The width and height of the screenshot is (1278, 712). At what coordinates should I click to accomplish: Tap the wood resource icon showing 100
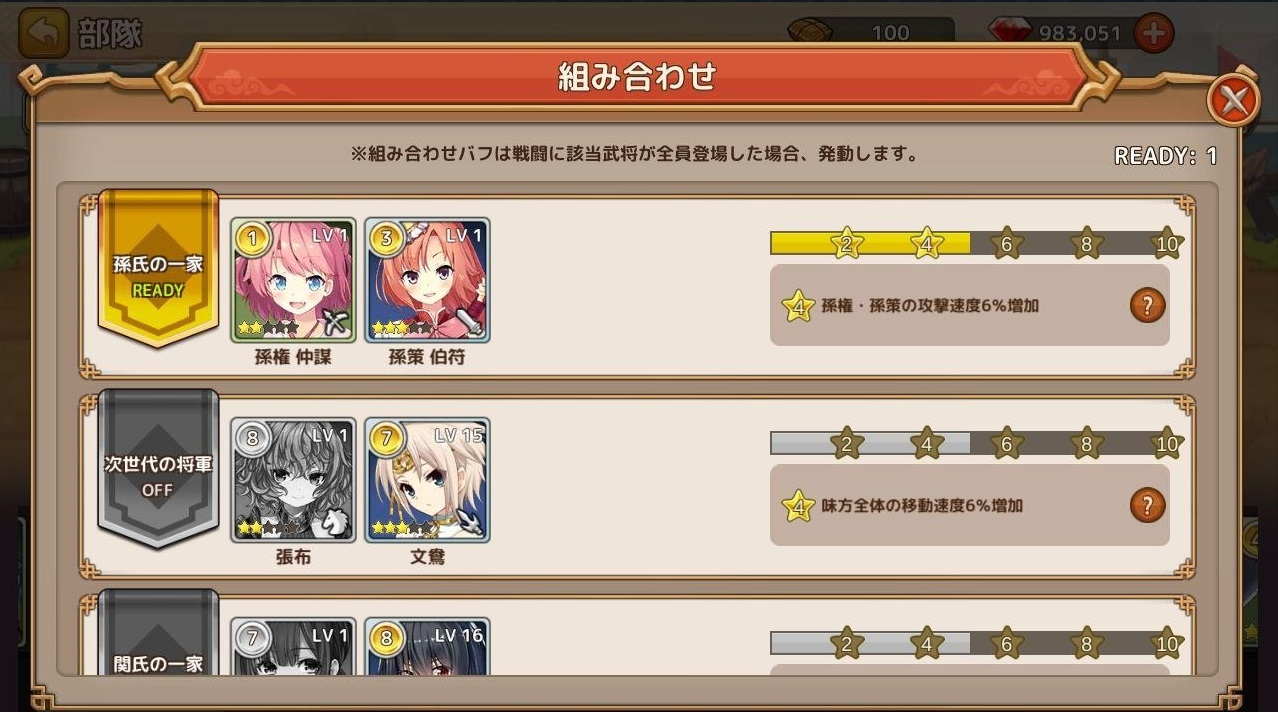(809, 31)
